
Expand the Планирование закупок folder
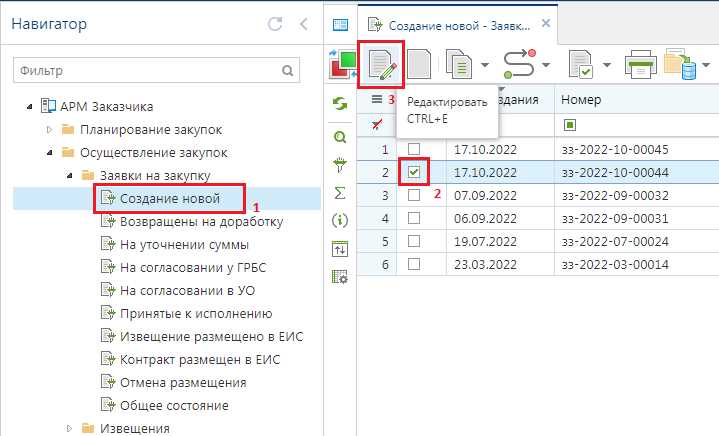click(50, 130)
